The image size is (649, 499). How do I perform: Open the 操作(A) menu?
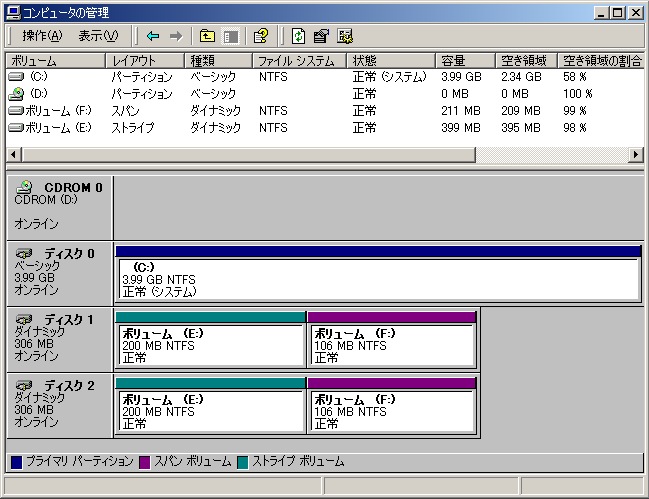point(42,36)
